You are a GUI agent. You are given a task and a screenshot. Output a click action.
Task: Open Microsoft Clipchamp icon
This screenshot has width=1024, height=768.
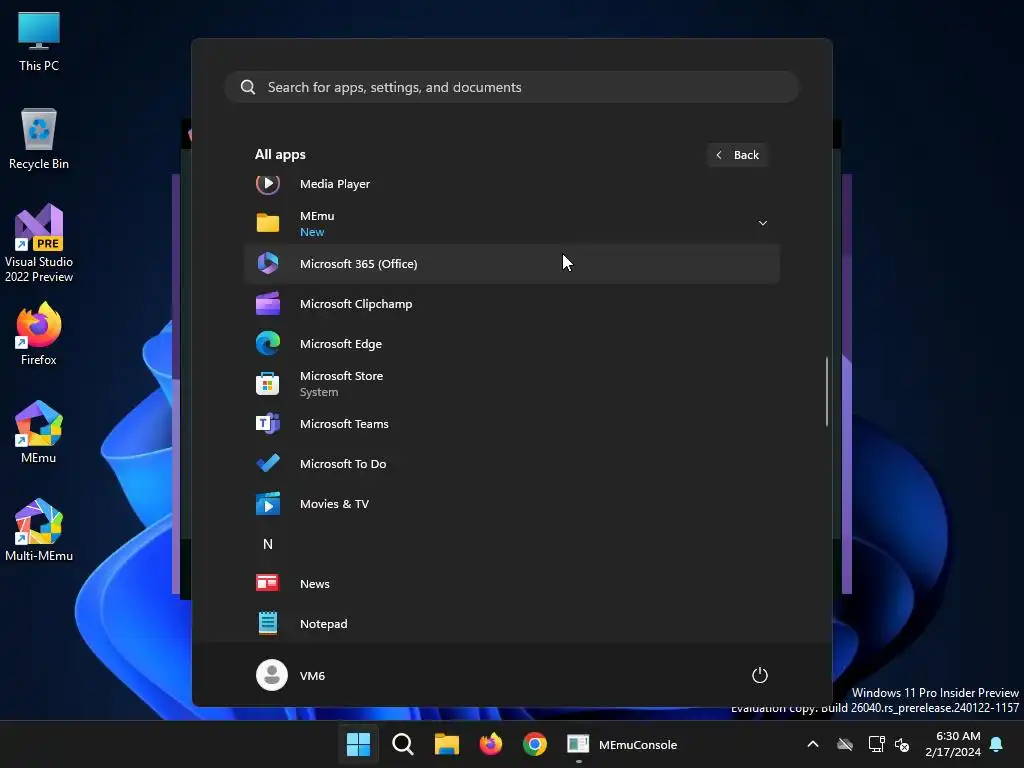(x=268, y=304)
